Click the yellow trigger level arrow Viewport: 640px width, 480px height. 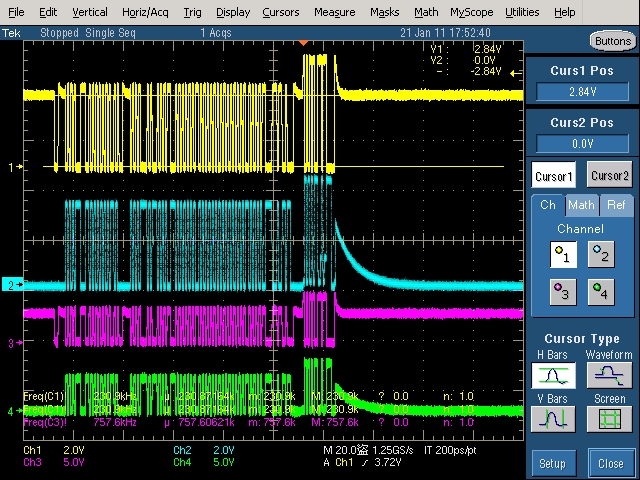[x=516, y=73]
